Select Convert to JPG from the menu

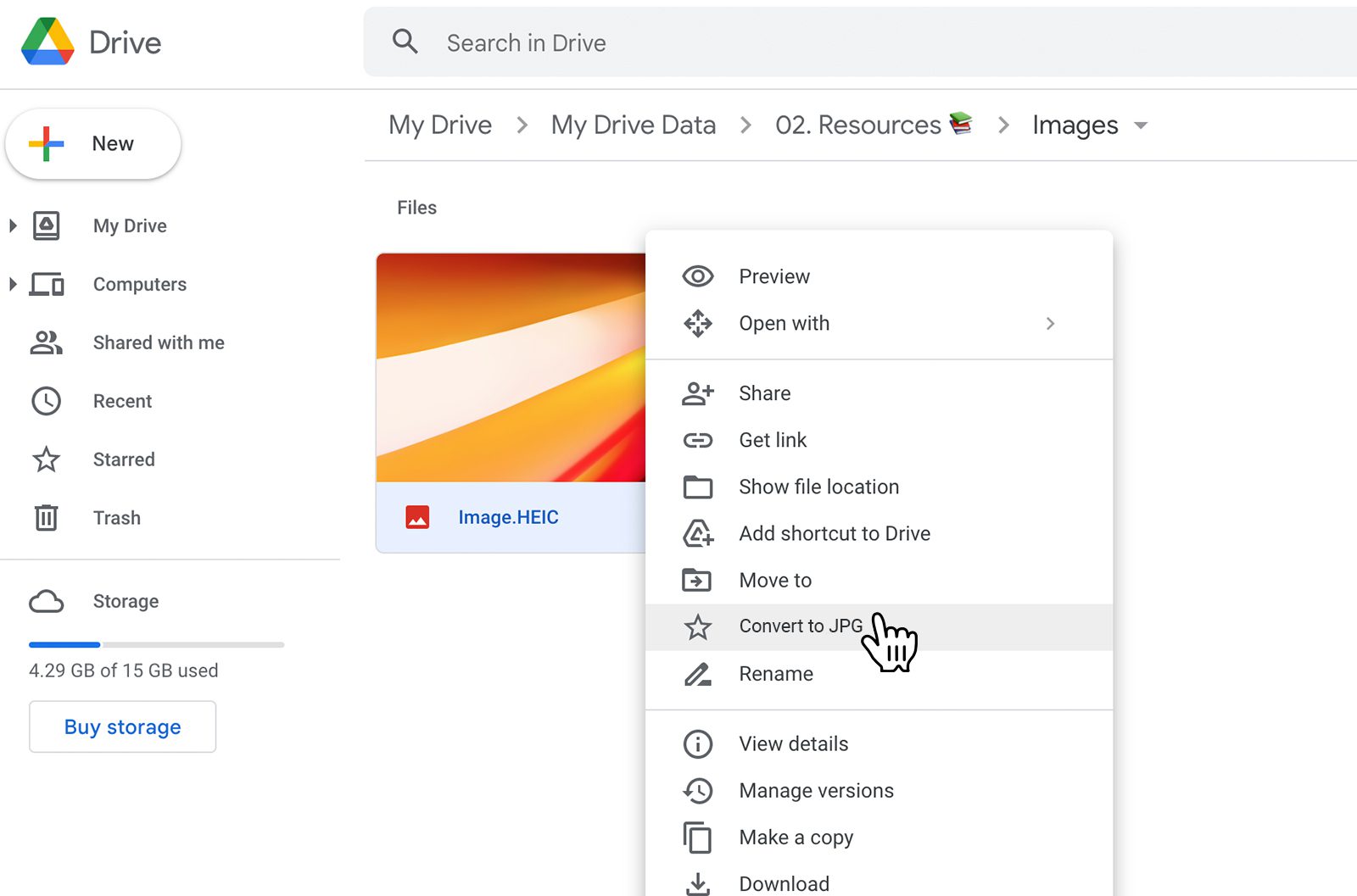[x=800, y=626]
